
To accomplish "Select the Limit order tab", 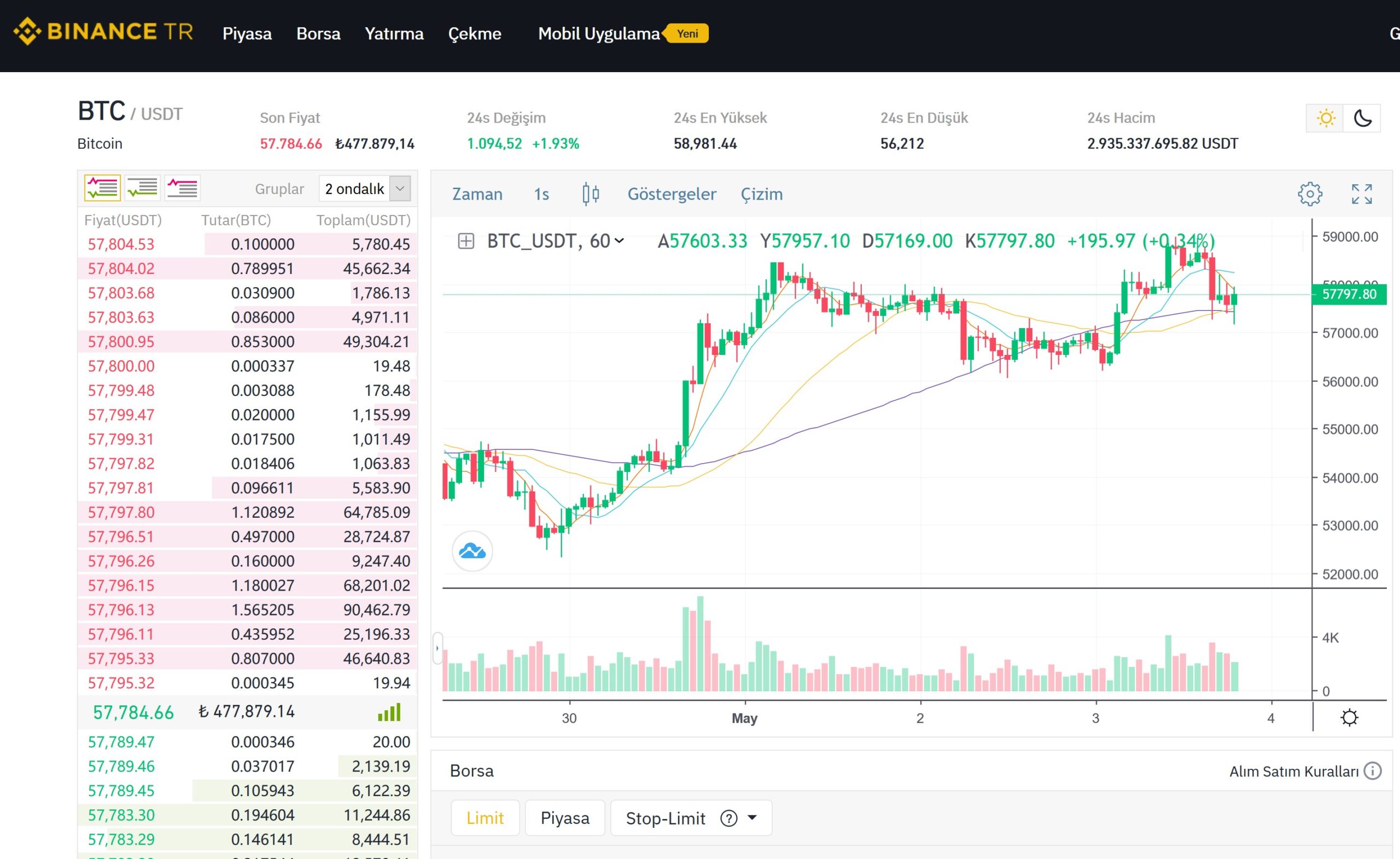I will 485,818.
